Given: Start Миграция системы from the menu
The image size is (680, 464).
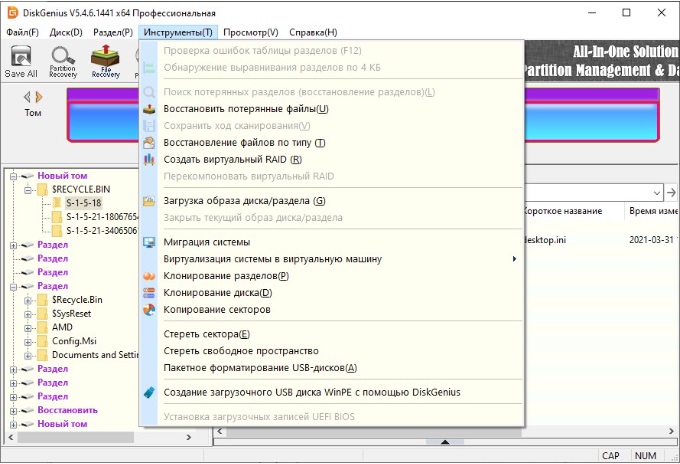Looking at the screenshot, I should 206,242.
